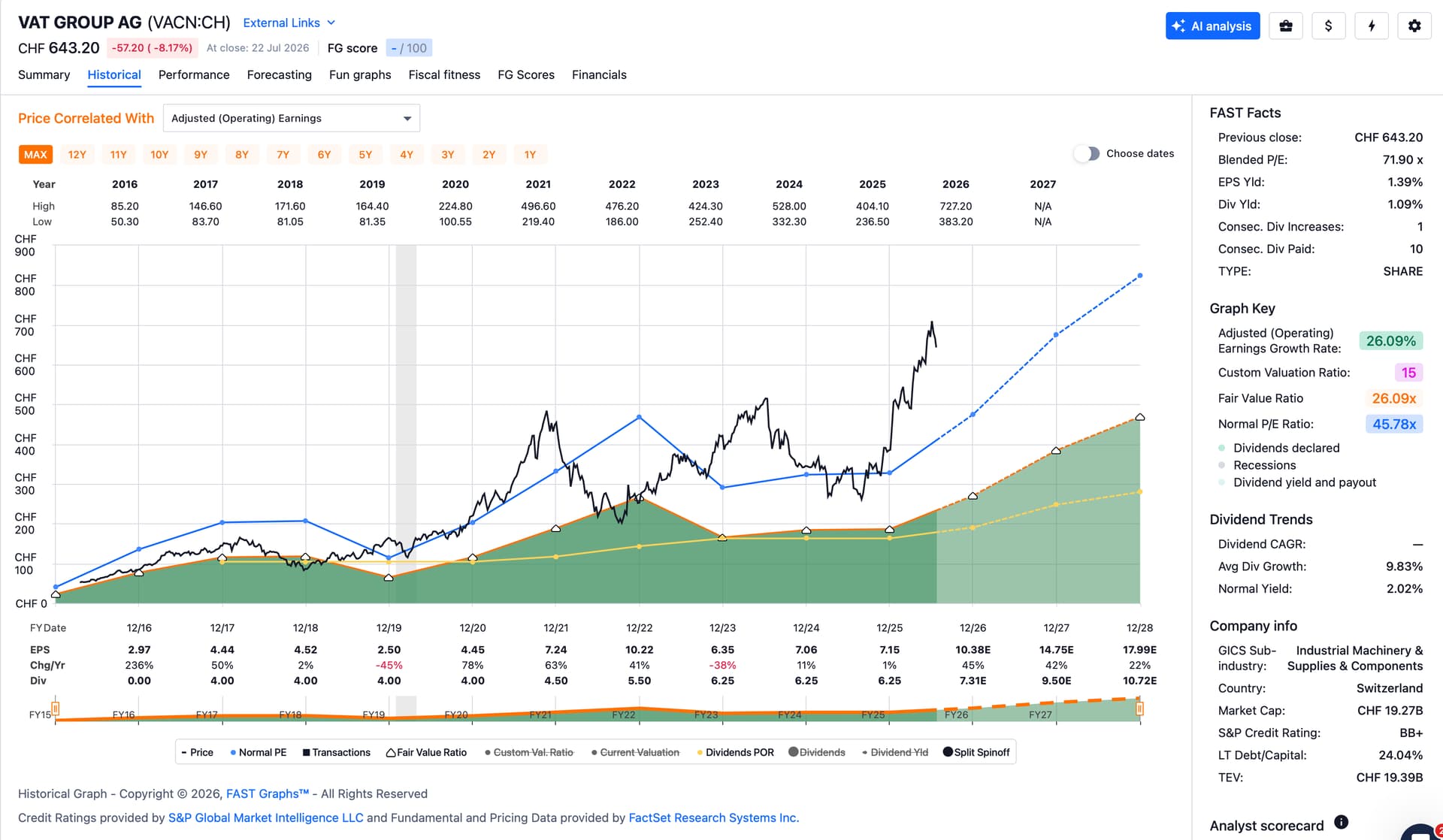
Task: Select the 10Y time range
Action: pos(159,155)
